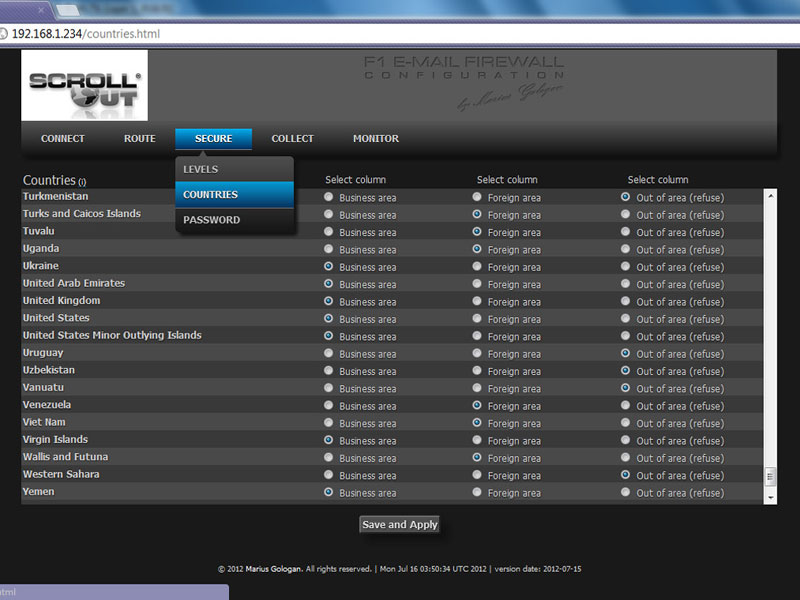Open the CONNECT menu
This screenshot has height=600, width=800.
coord(63,139)
